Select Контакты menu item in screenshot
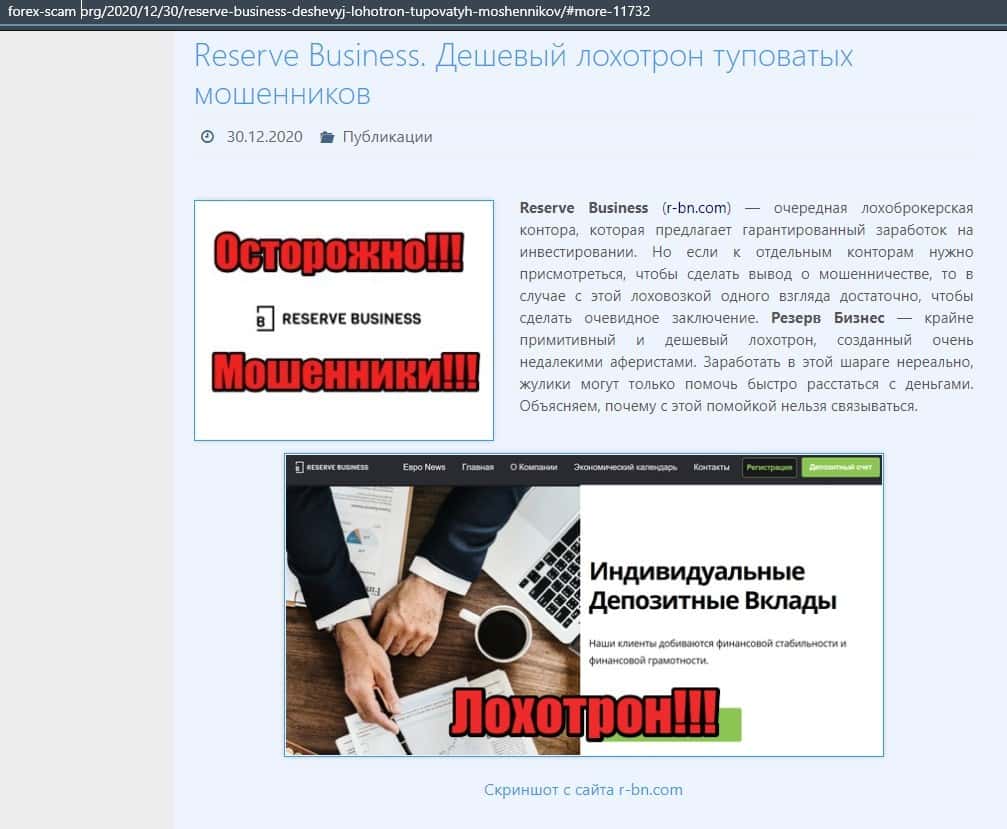Image resolution: width=1007 pixels, height=829 pixels. click(712, 467)
